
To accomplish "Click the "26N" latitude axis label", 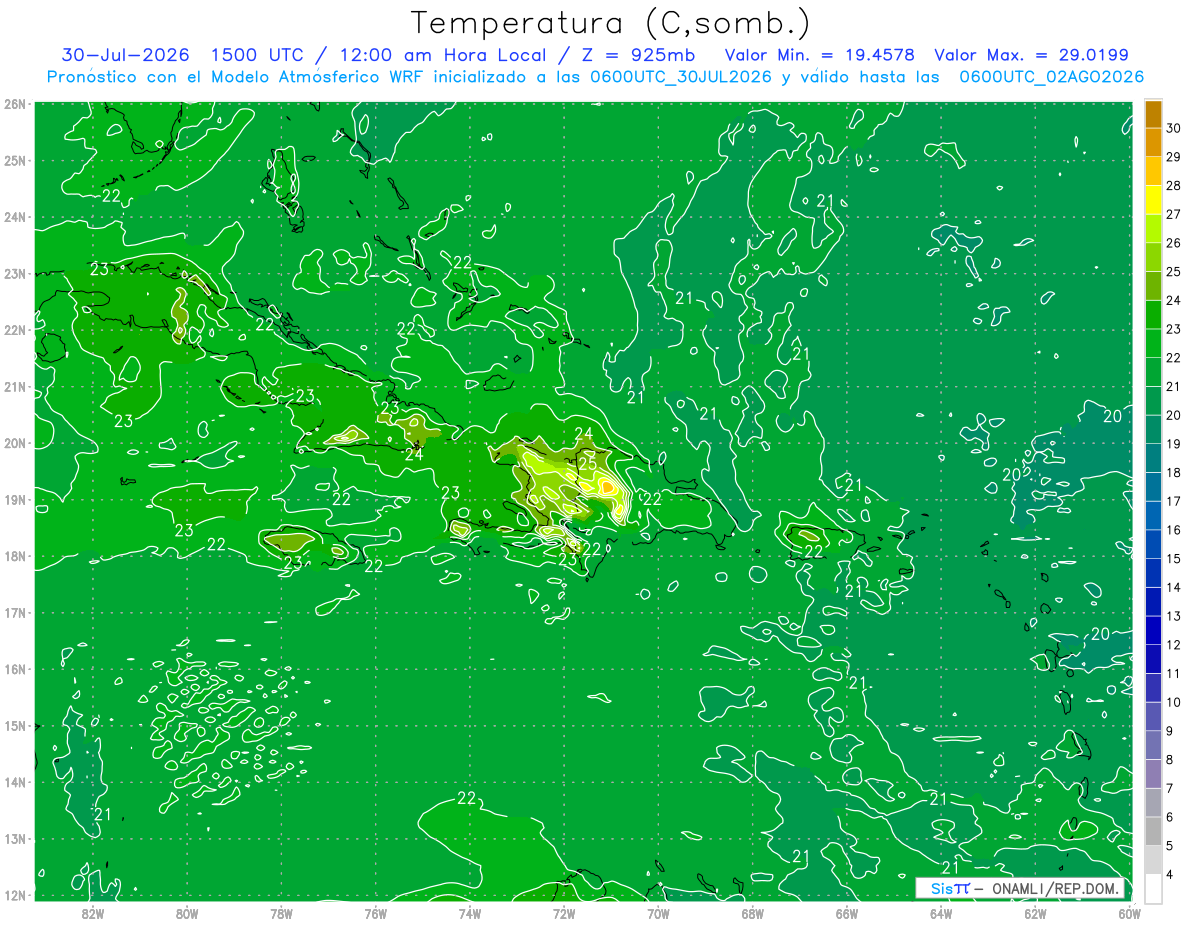I will click(x=15, y=104).
